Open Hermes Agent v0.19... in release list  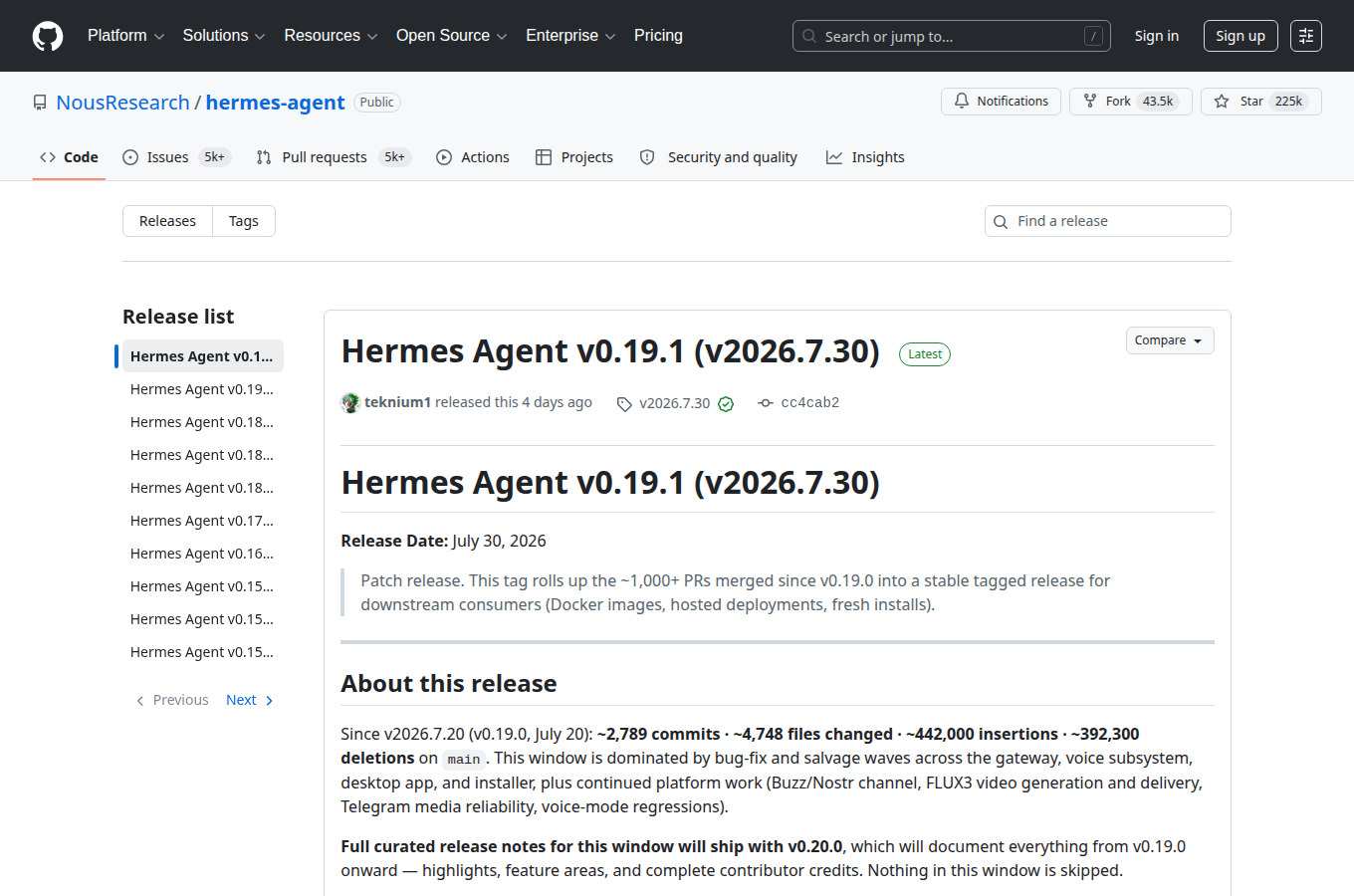point(203,389)
